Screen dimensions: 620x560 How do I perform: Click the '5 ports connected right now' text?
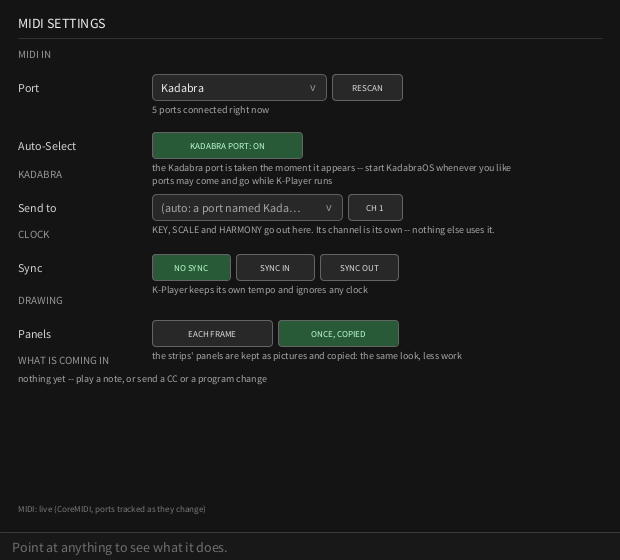point(210,110)
